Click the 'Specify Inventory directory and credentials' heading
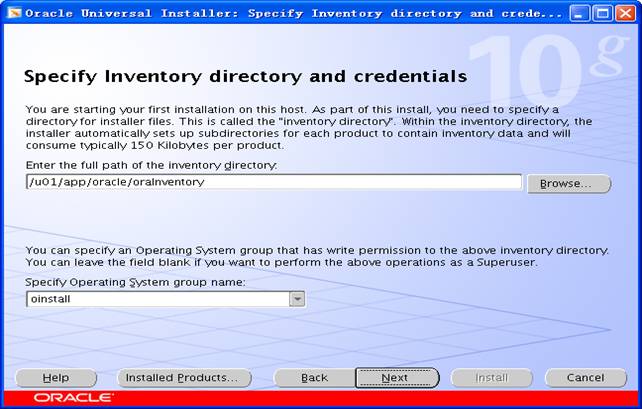 (245, 77)
